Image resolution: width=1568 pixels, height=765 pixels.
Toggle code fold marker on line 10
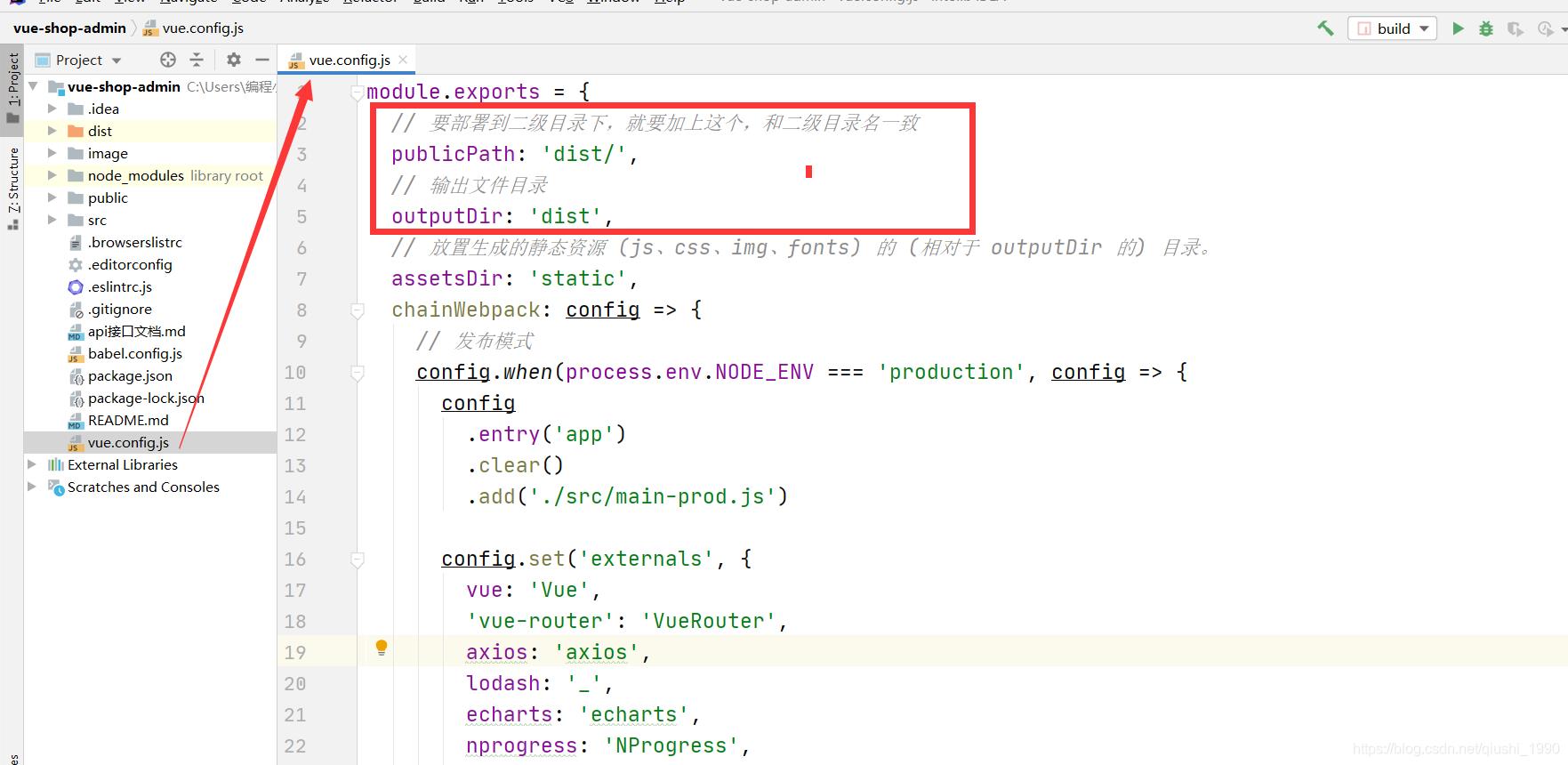[358, 373]
